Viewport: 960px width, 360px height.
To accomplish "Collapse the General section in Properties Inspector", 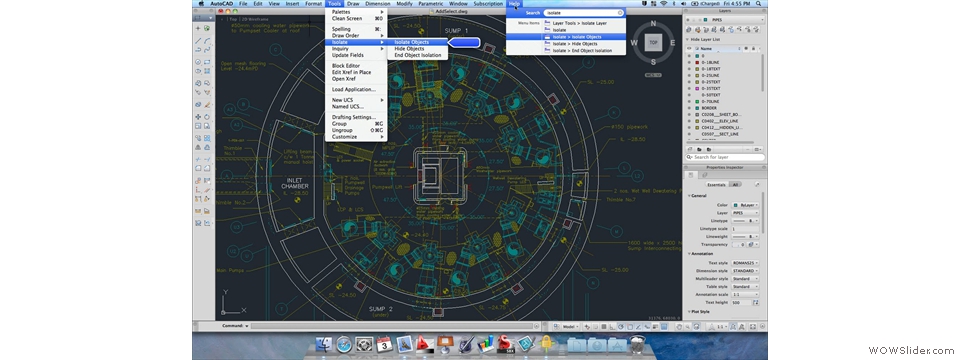I will (x=689, y=196).
